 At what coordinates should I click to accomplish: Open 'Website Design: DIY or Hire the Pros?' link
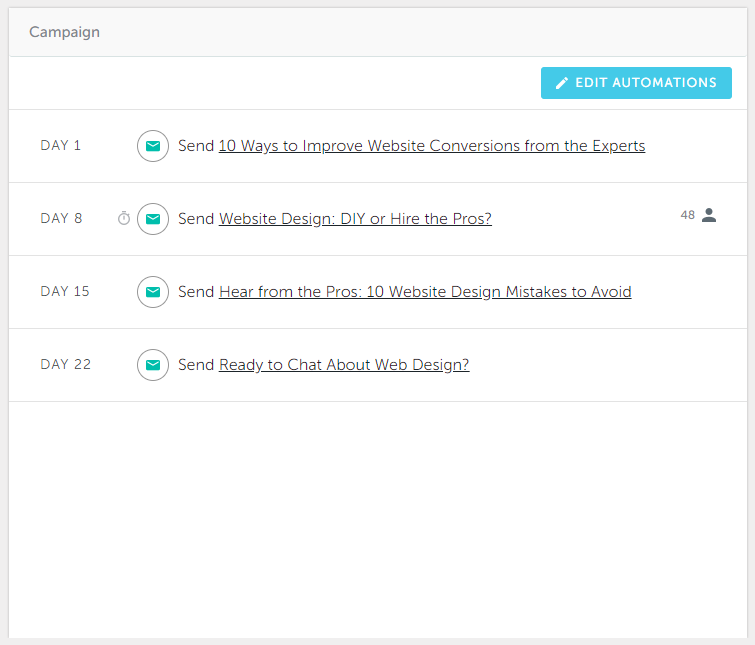(x=355, y=219)
